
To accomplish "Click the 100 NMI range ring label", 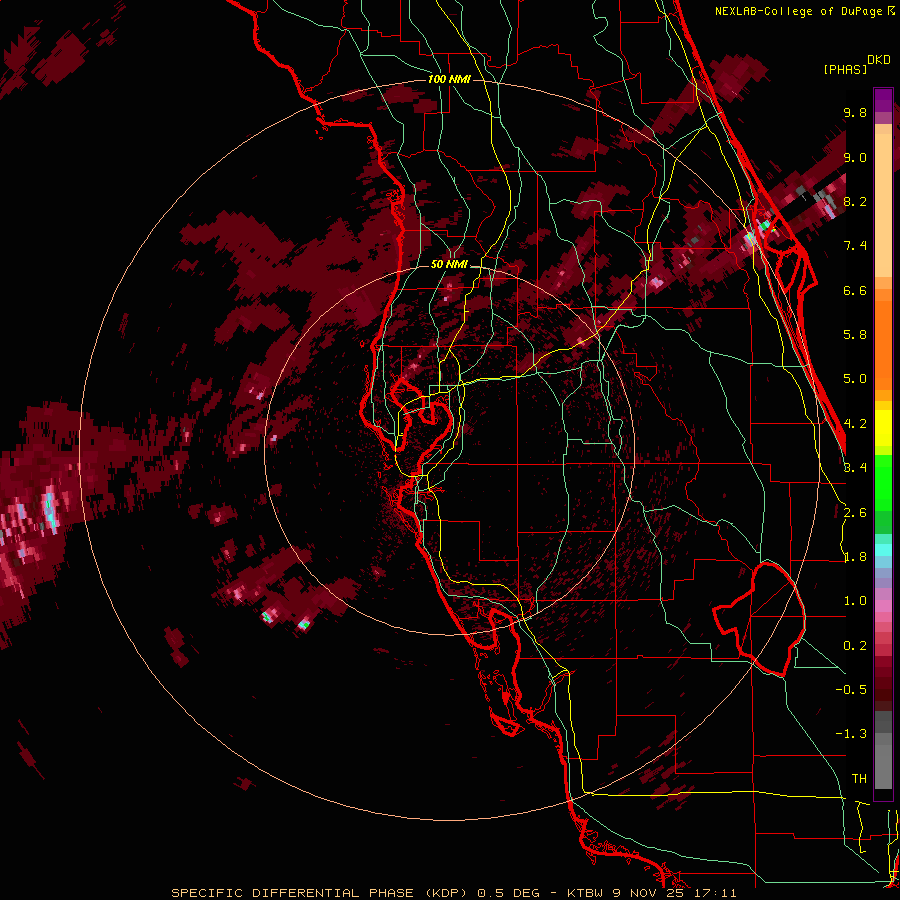I will click(x=449, y=79).
